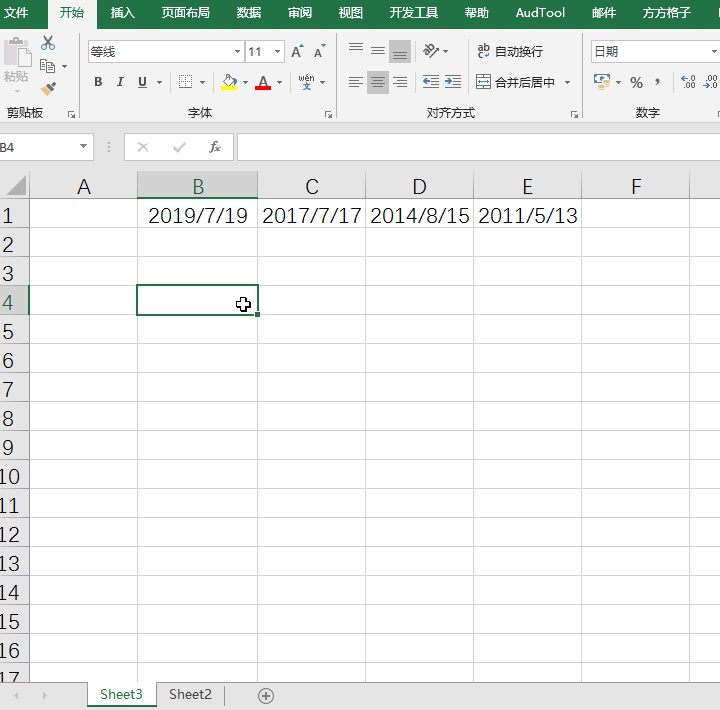720x710 pixels.
Task: Open the 方方格子 tab
Action: 667,13
